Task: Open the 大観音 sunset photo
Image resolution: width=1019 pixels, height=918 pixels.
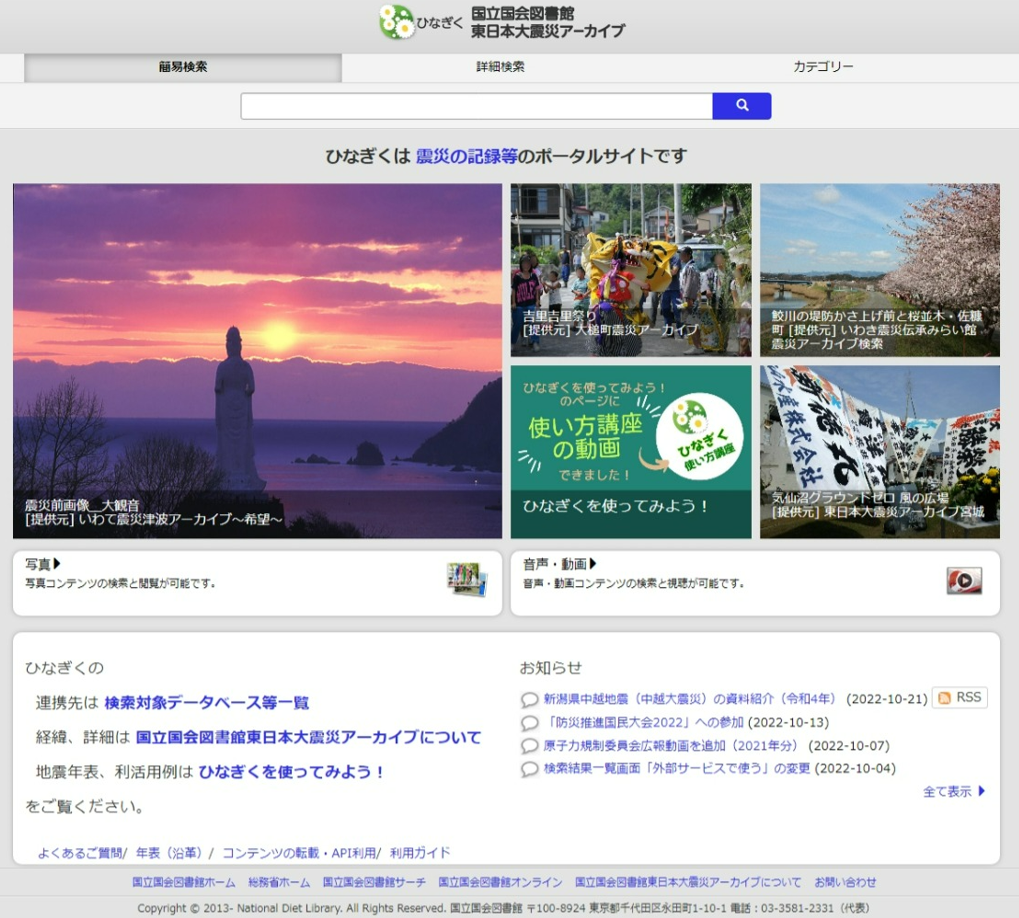Action: click(x=257, y=361)
